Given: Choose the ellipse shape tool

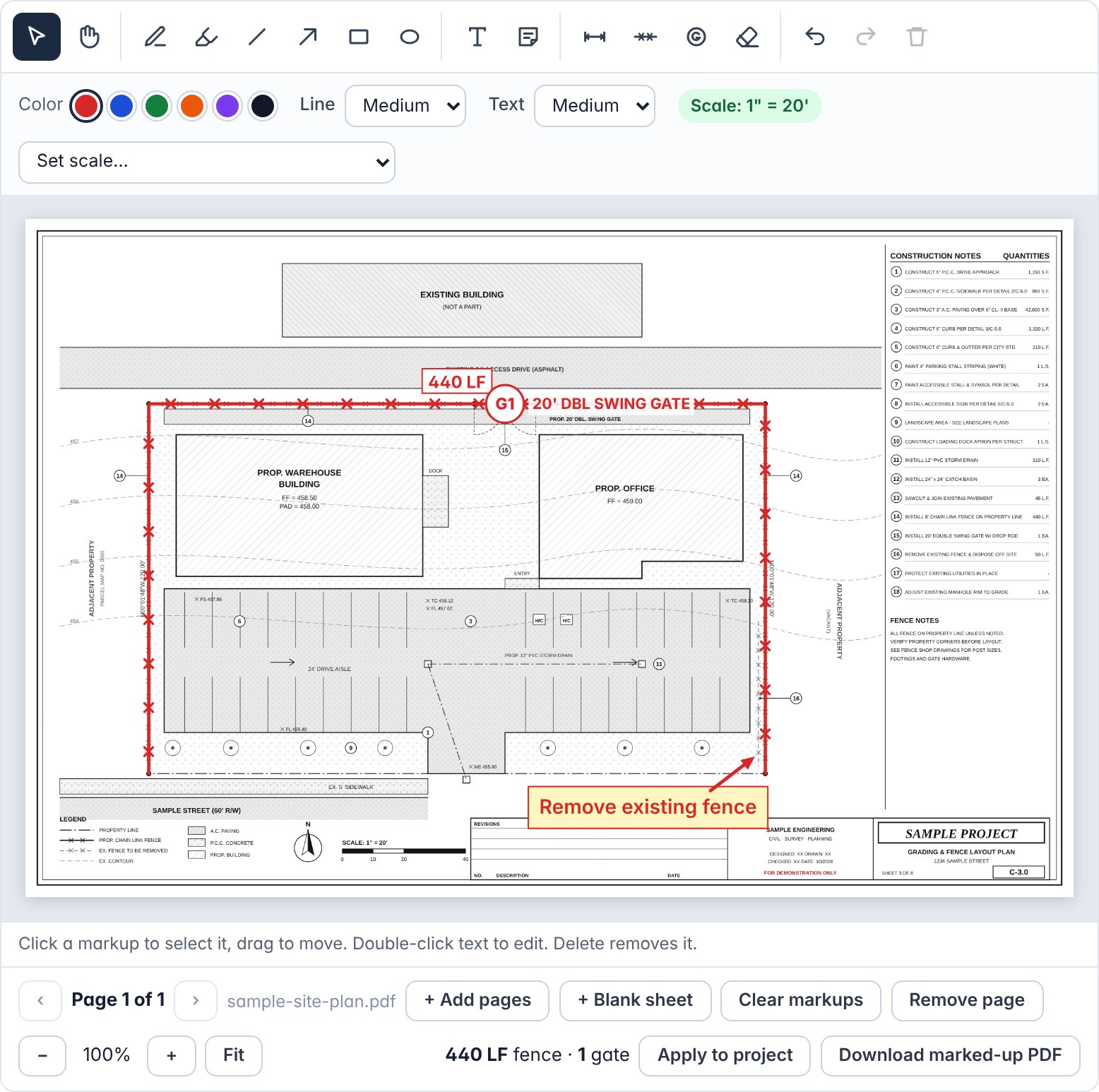Looking at the screenshot, I should coord(410,37).
